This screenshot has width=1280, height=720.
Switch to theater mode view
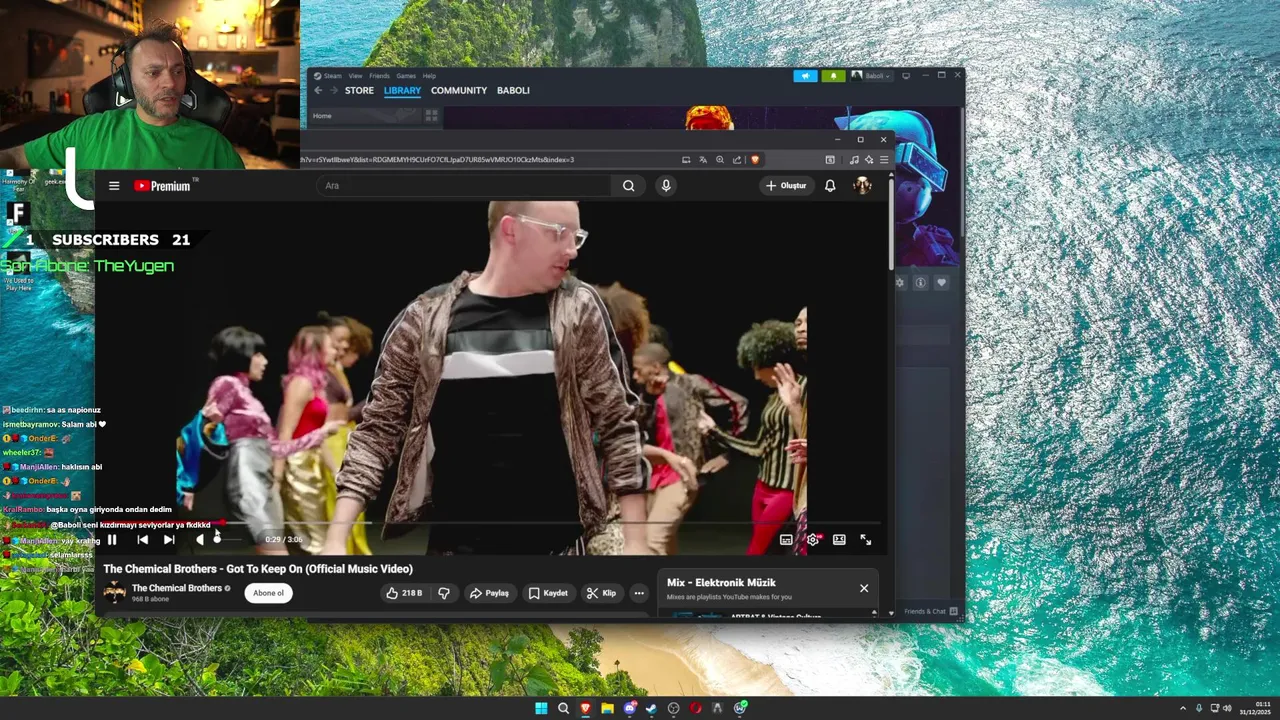pyautogui.click(x=839, y=540)
